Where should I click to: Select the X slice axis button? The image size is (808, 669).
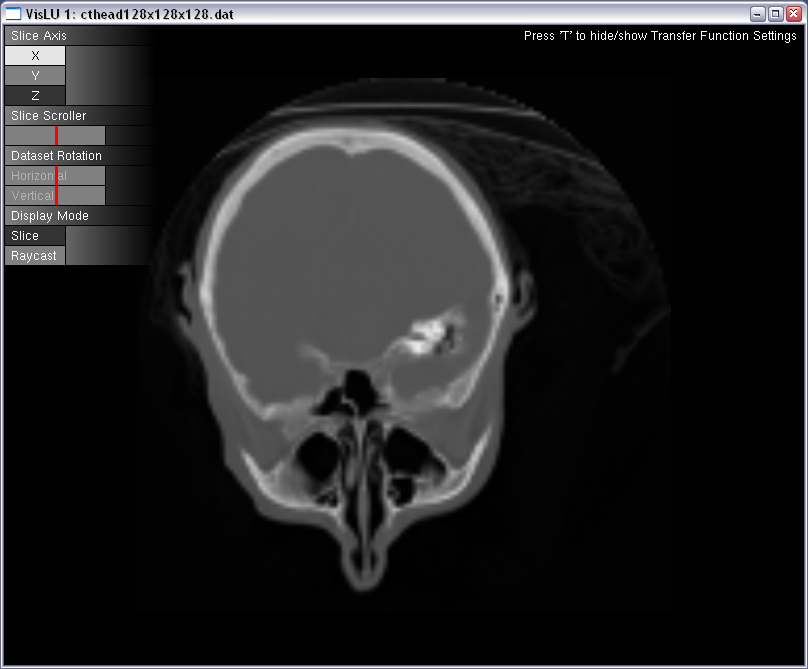pos(35,56)
